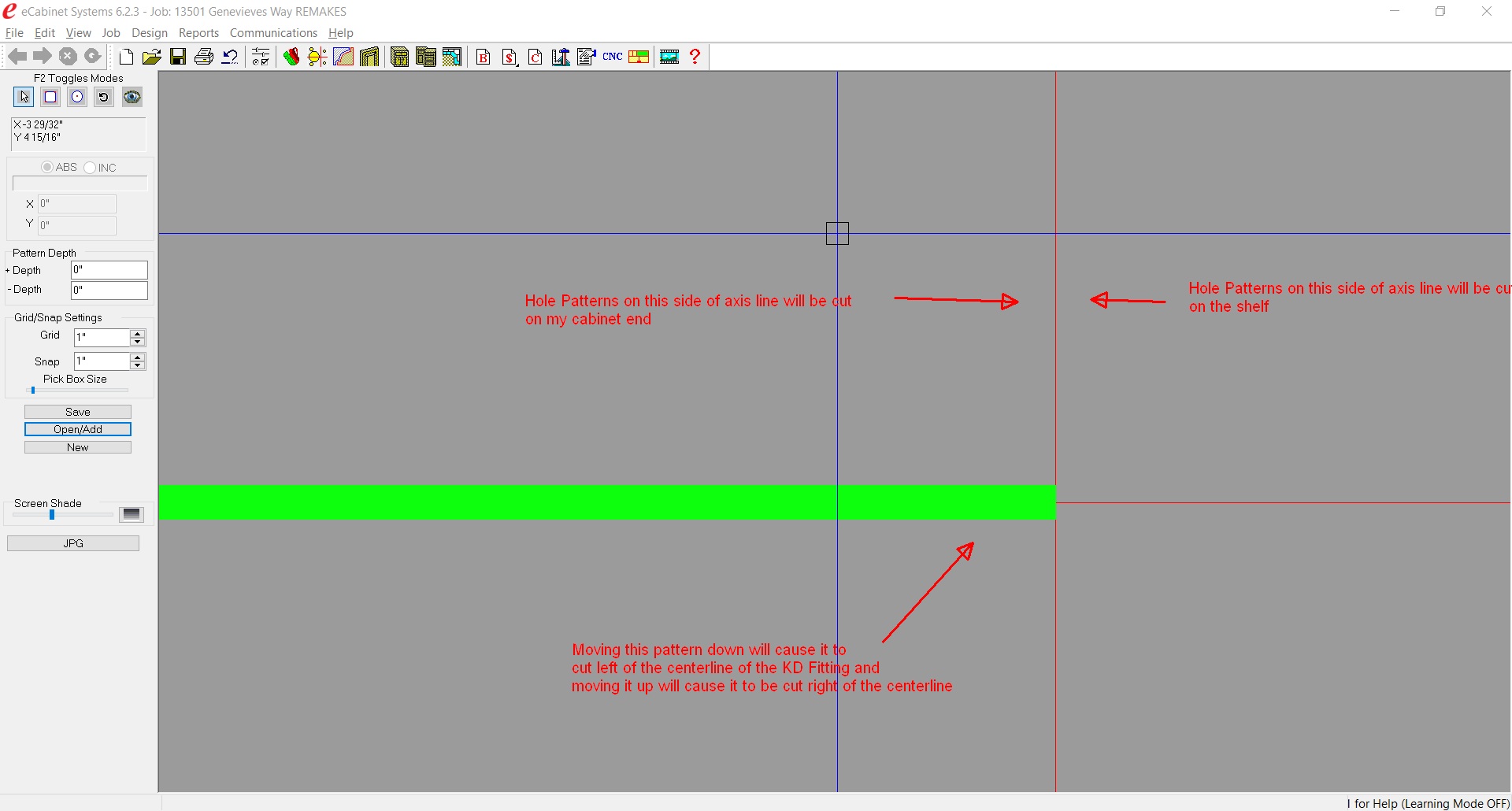Create a new blank page document
Viewport: 1512px width, 811px height.
click(126, 57)
